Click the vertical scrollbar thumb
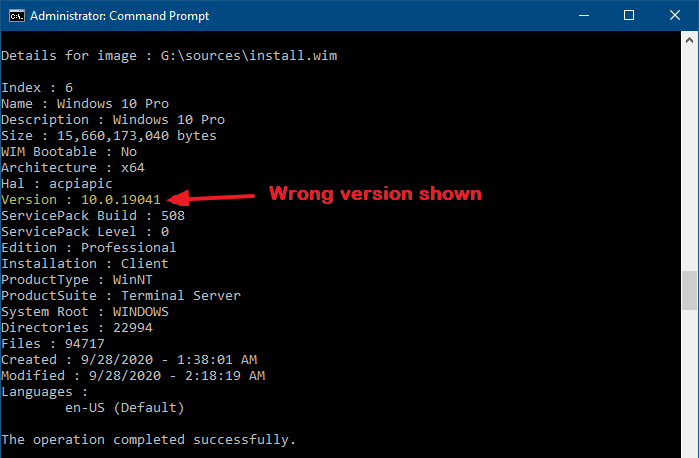Viewport: 699px width, 458px height. point(689,290)
